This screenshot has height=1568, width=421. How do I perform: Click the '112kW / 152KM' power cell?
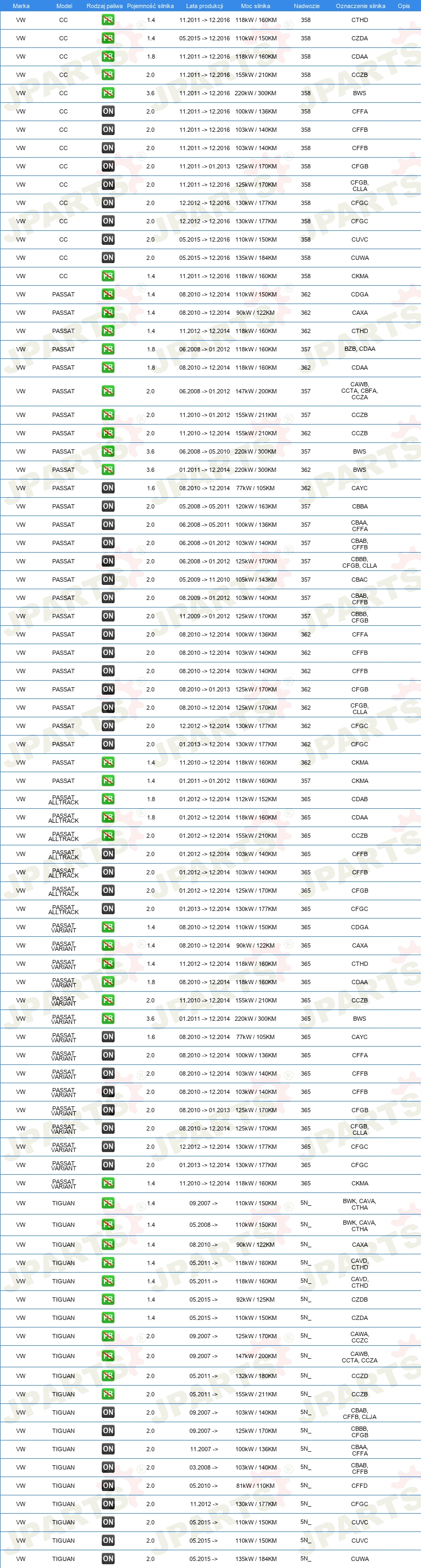[256, 799]
